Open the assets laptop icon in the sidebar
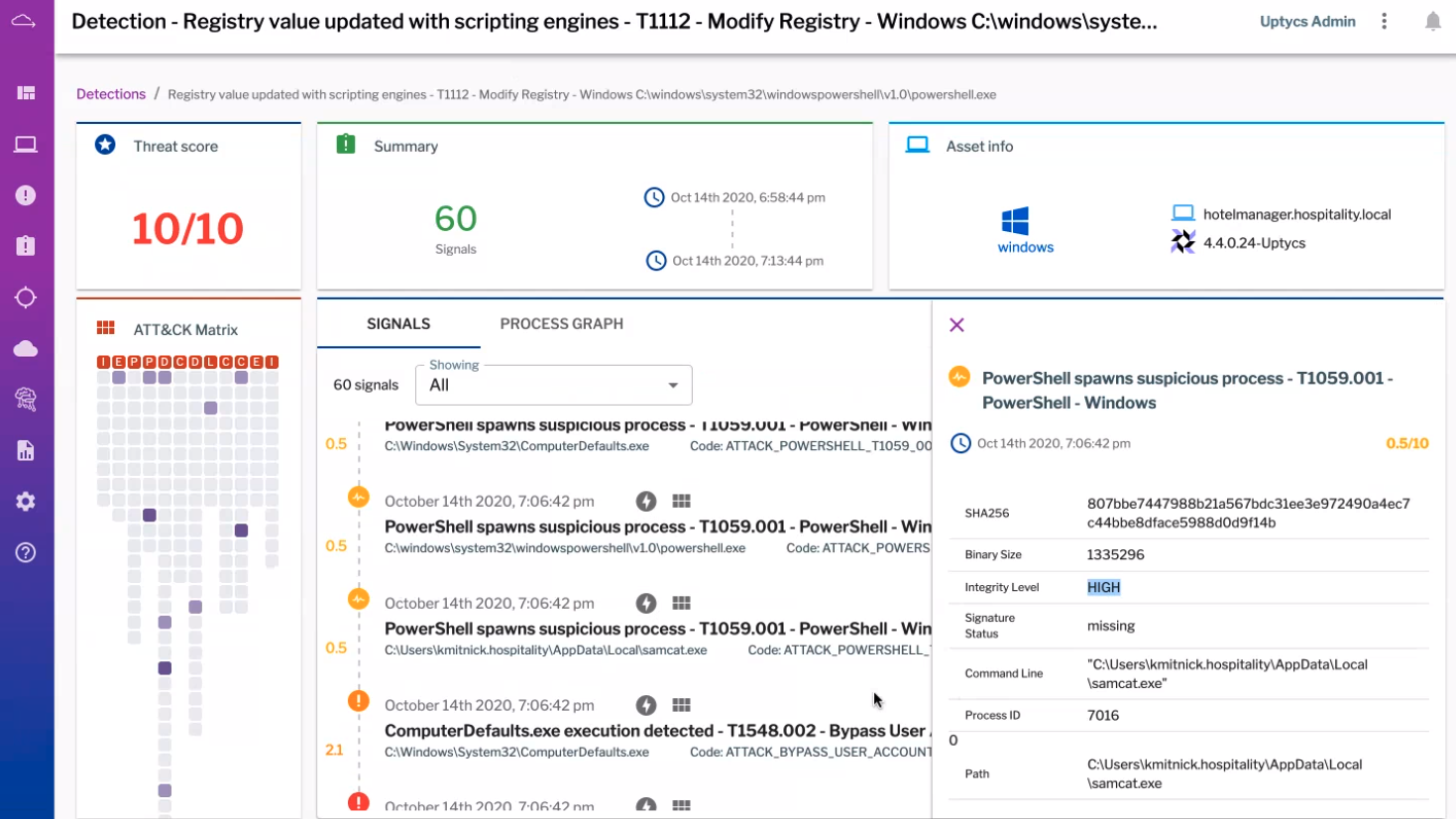 point(26,145)
